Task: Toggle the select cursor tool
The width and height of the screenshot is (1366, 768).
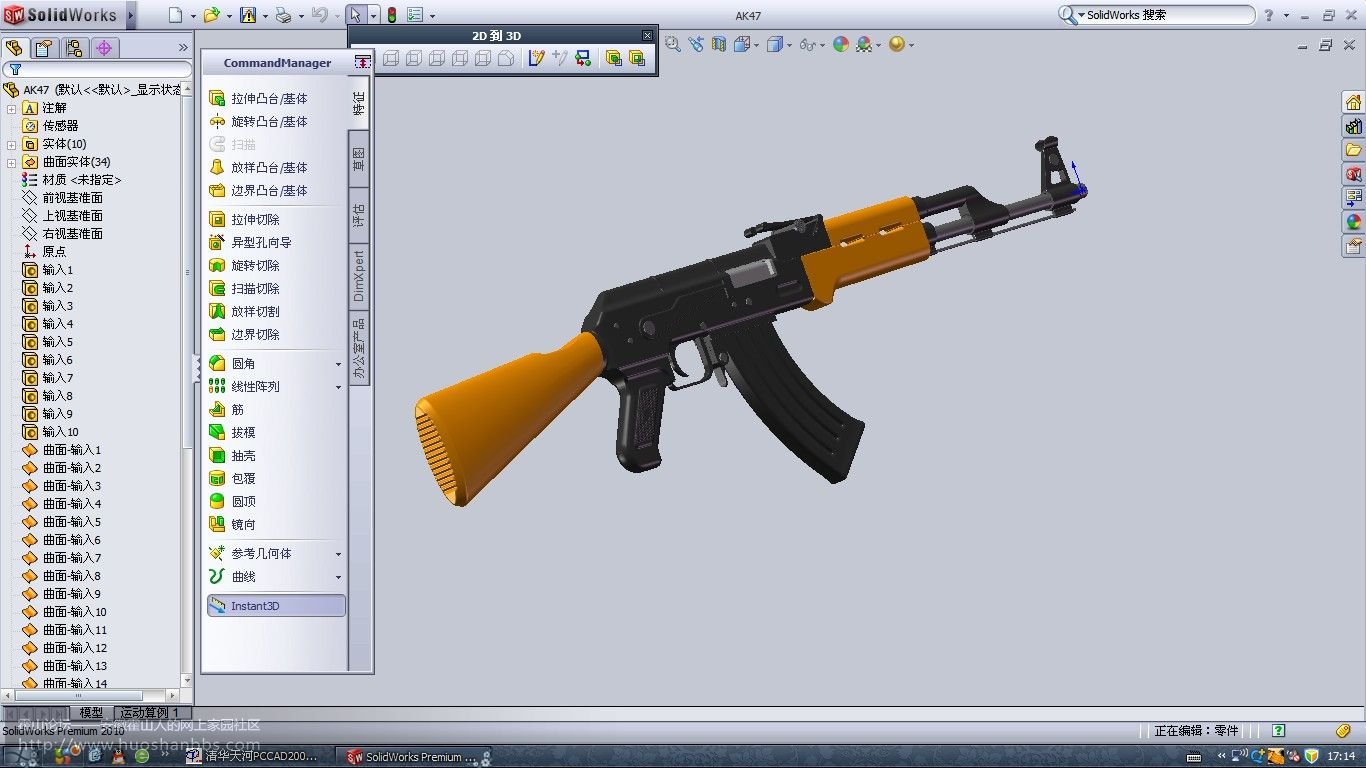Action: coord(355,15)
